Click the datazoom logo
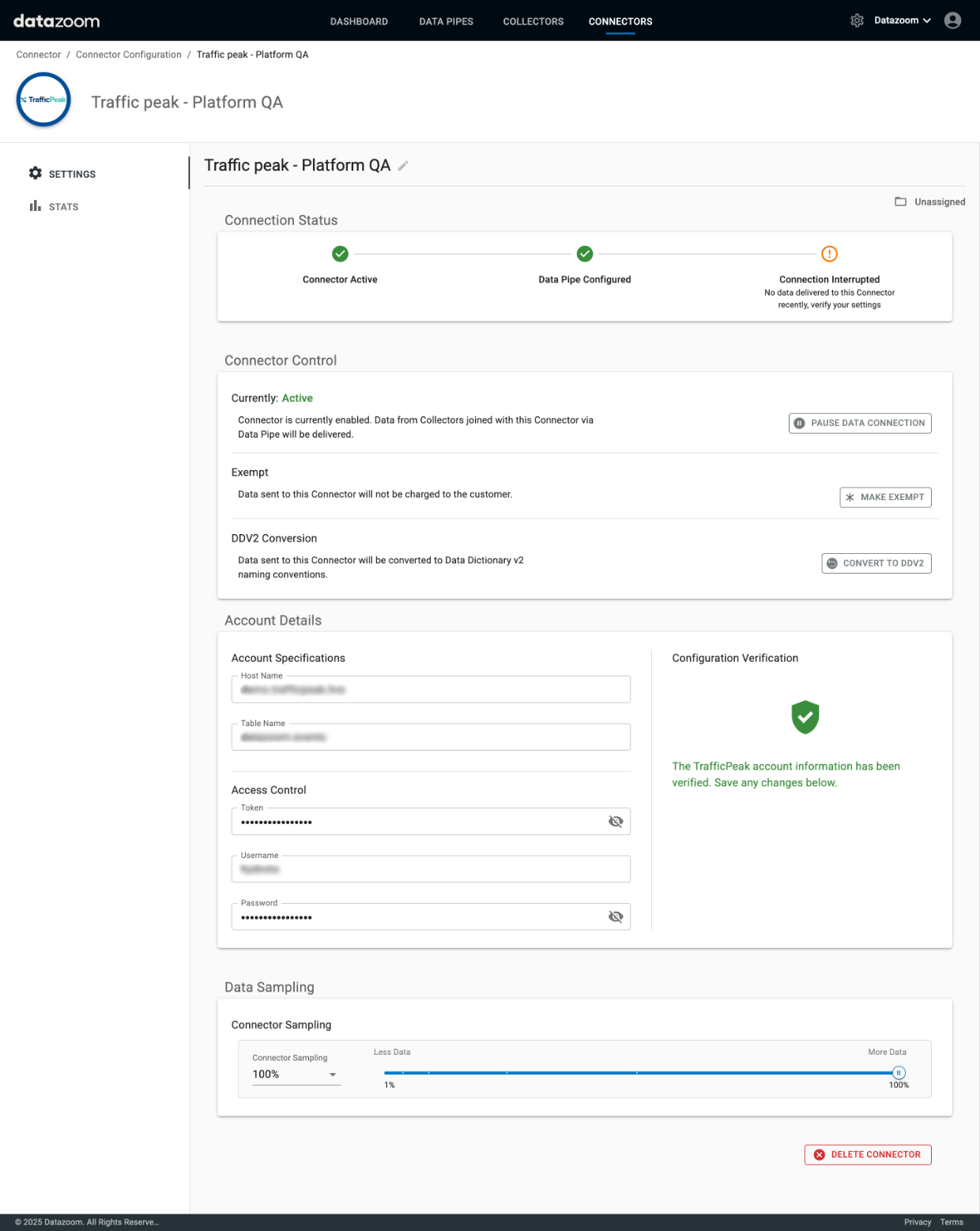 point(56,21)
